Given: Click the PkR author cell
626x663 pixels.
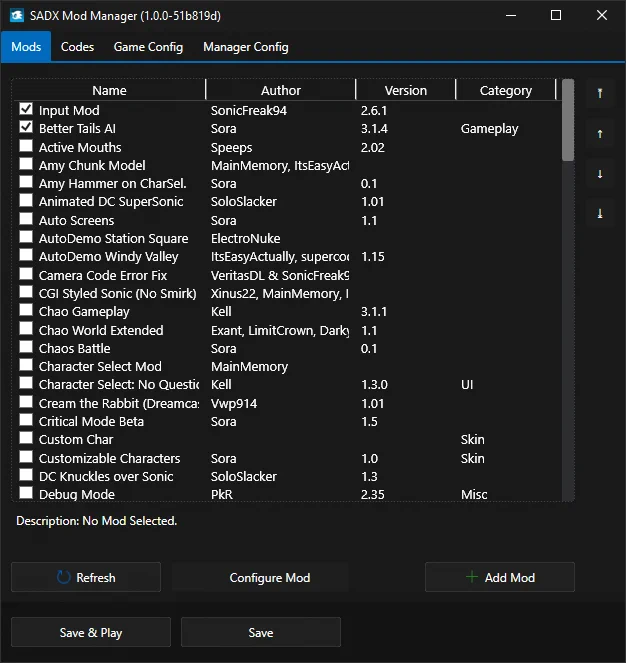Looking at the screenshot, I should 222,494.
